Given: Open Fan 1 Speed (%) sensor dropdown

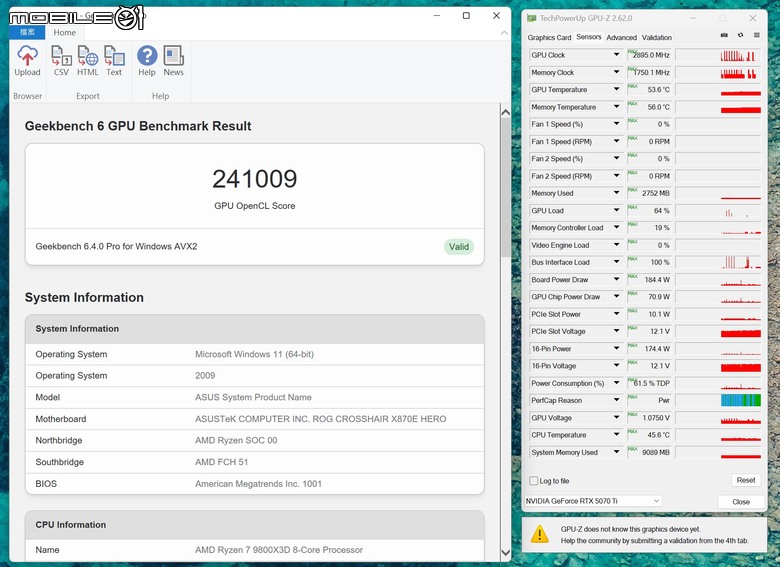Looking at the screenshot, I should click(616, 124).
